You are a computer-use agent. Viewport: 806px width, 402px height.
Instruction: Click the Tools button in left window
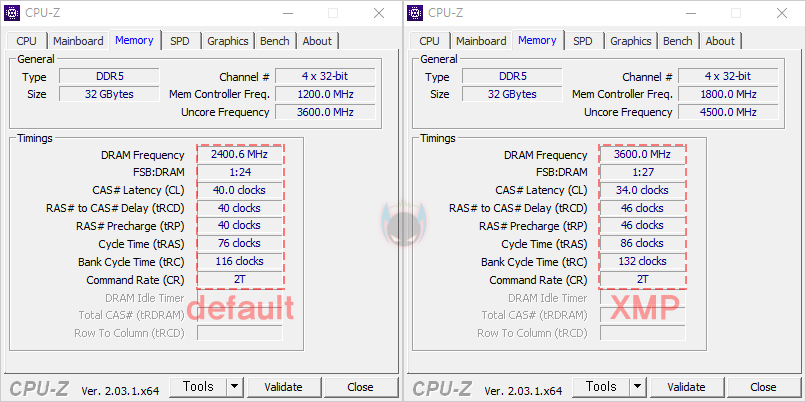(x=198, y=387)
